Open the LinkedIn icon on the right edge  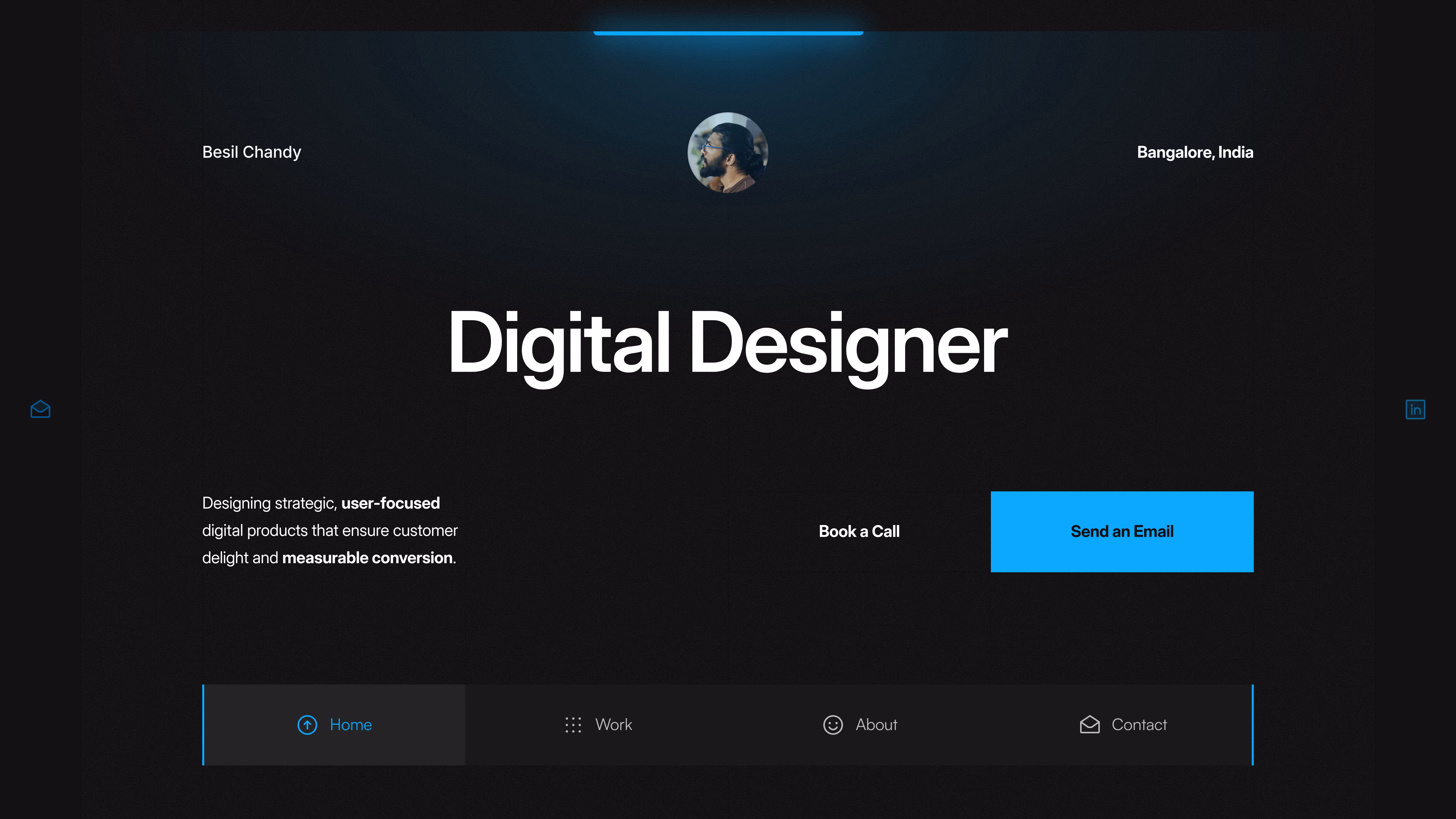click(x=1415, y=409)
